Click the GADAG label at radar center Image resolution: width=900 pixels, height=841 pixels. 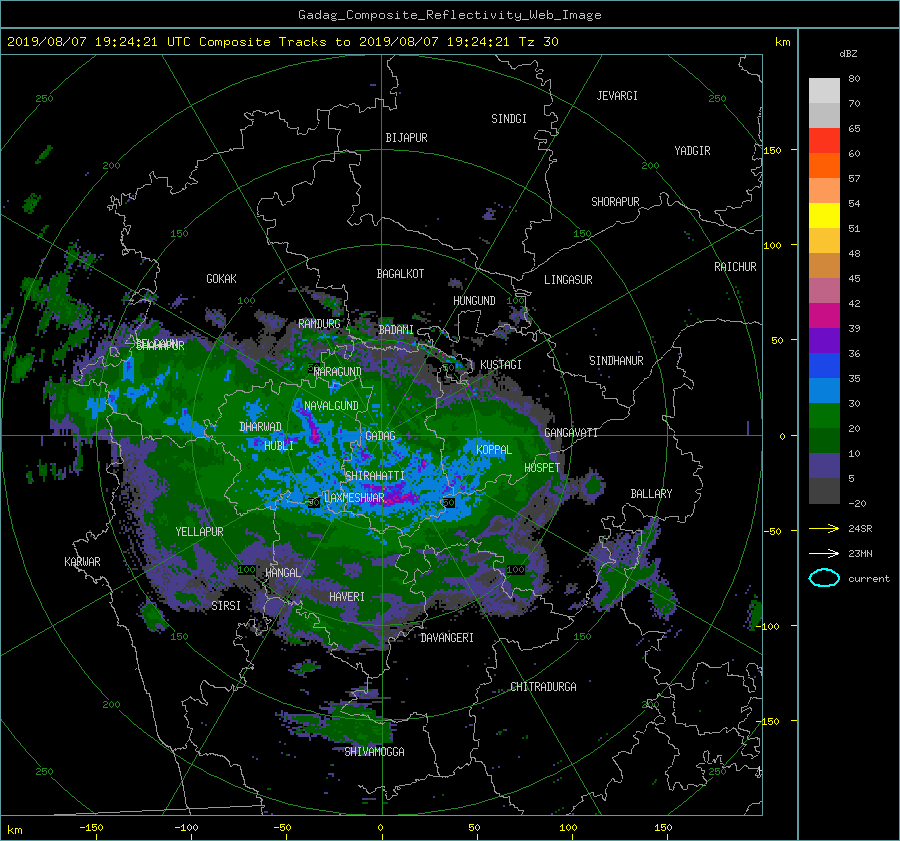(380, 436)
